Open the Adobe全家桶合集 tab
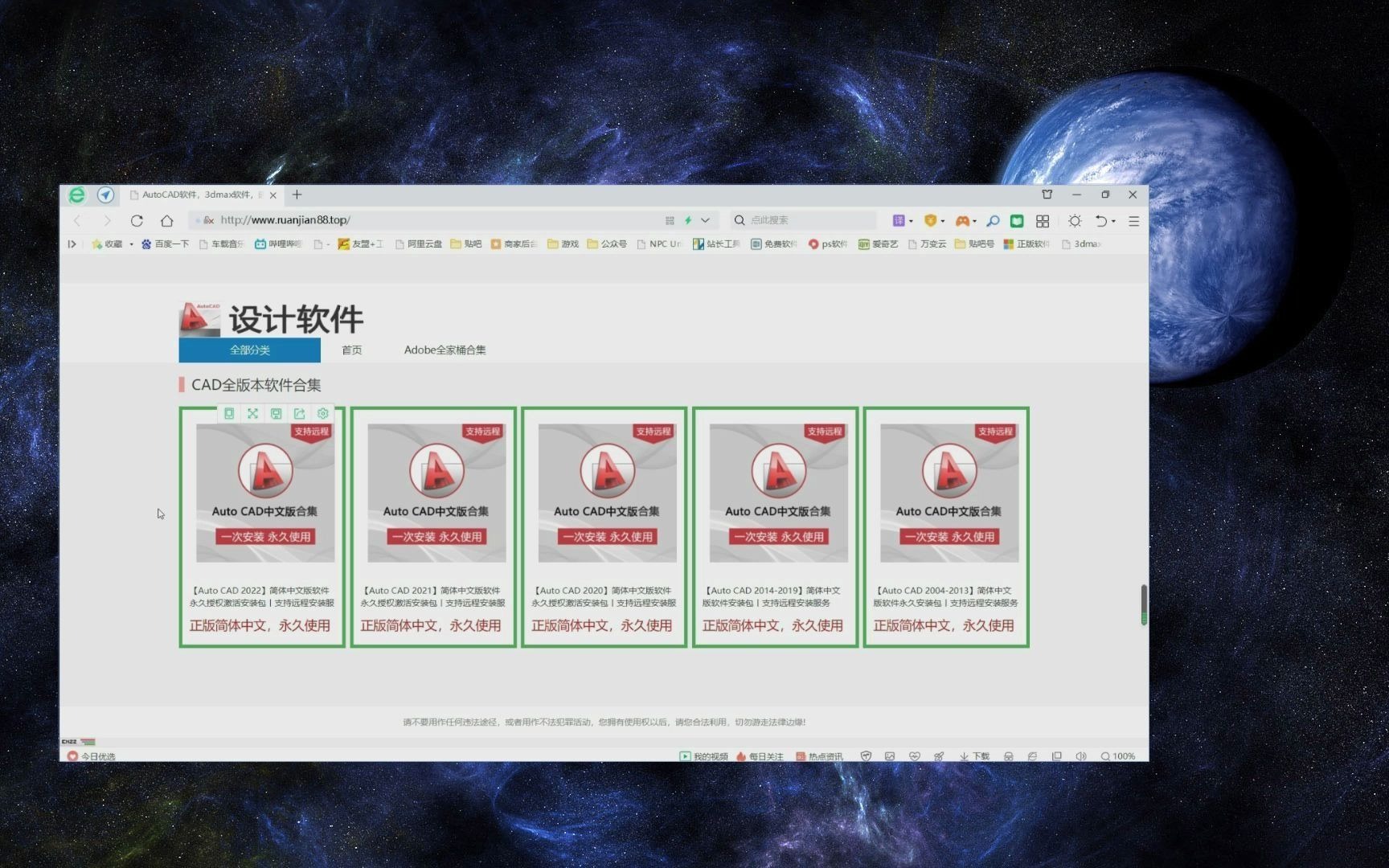Viewport: 1389px width, 868px height. 445,350
